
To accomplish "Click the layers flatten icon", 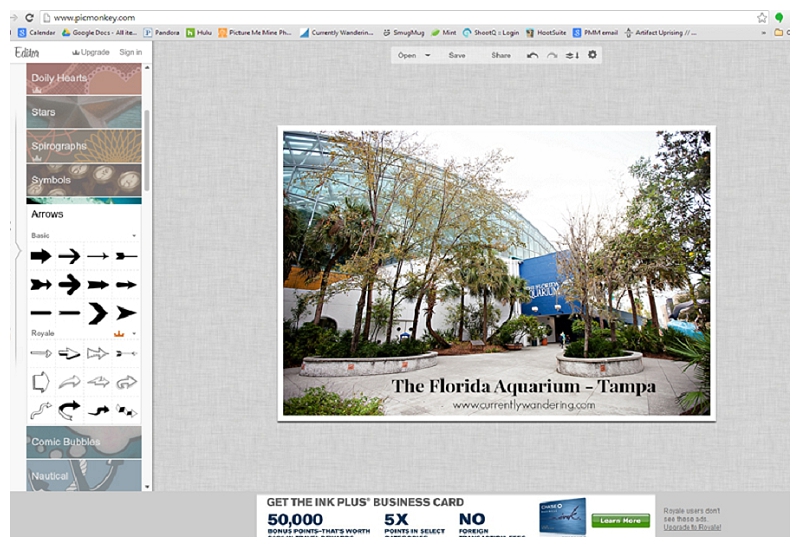I will [x=572, y=55].
